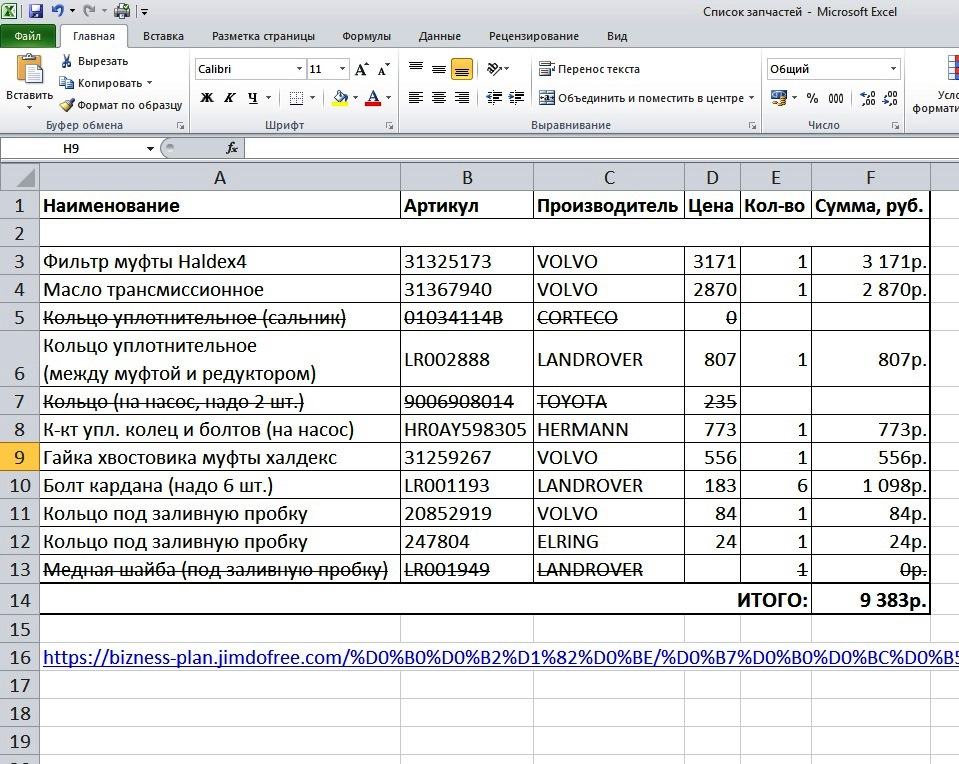Open the Шрифт dialog launcher
The image size is (959, 764).
point(390,125)
